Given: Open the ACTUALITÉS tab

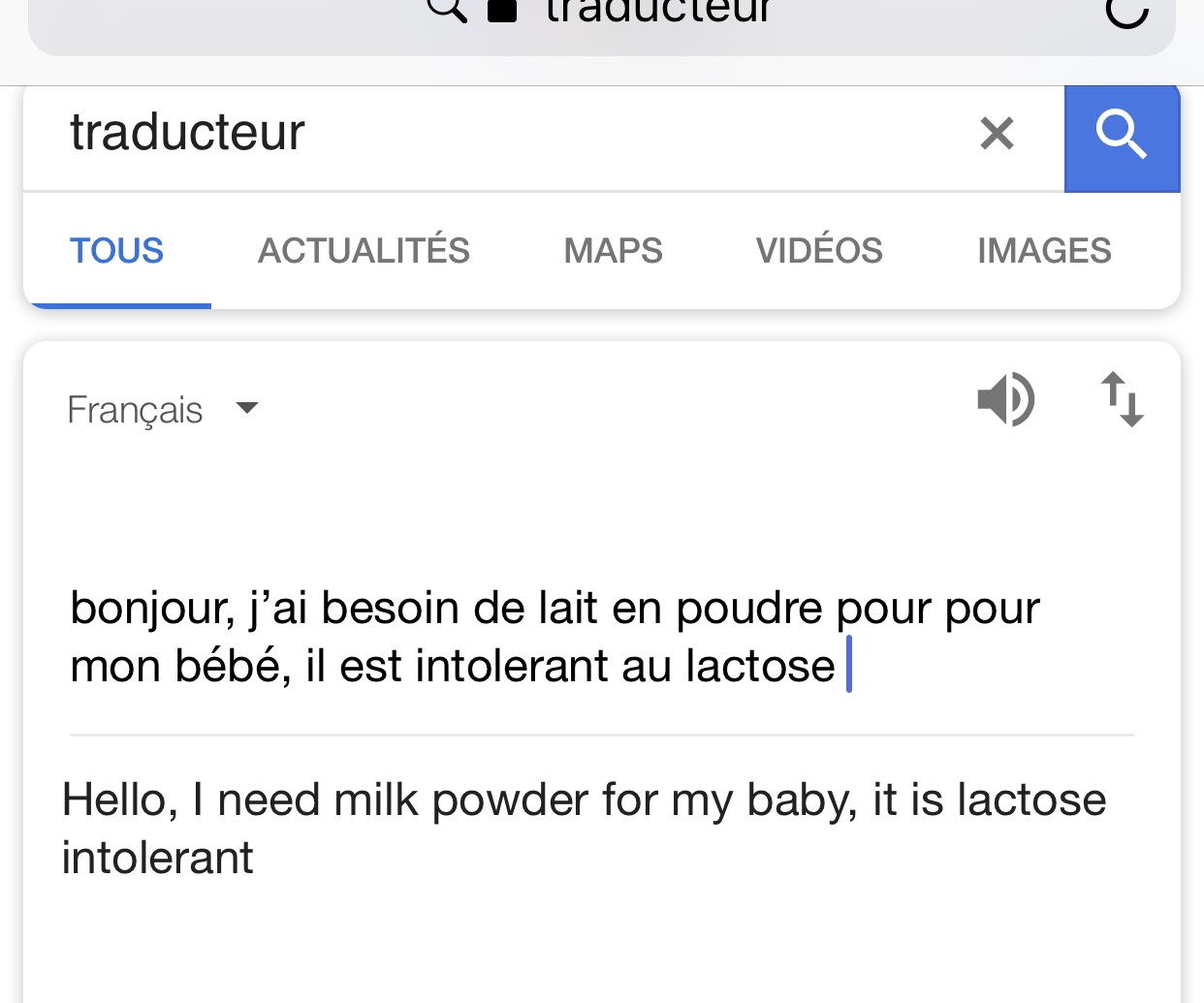Looking at the screenshot, I should coord(364,251).
